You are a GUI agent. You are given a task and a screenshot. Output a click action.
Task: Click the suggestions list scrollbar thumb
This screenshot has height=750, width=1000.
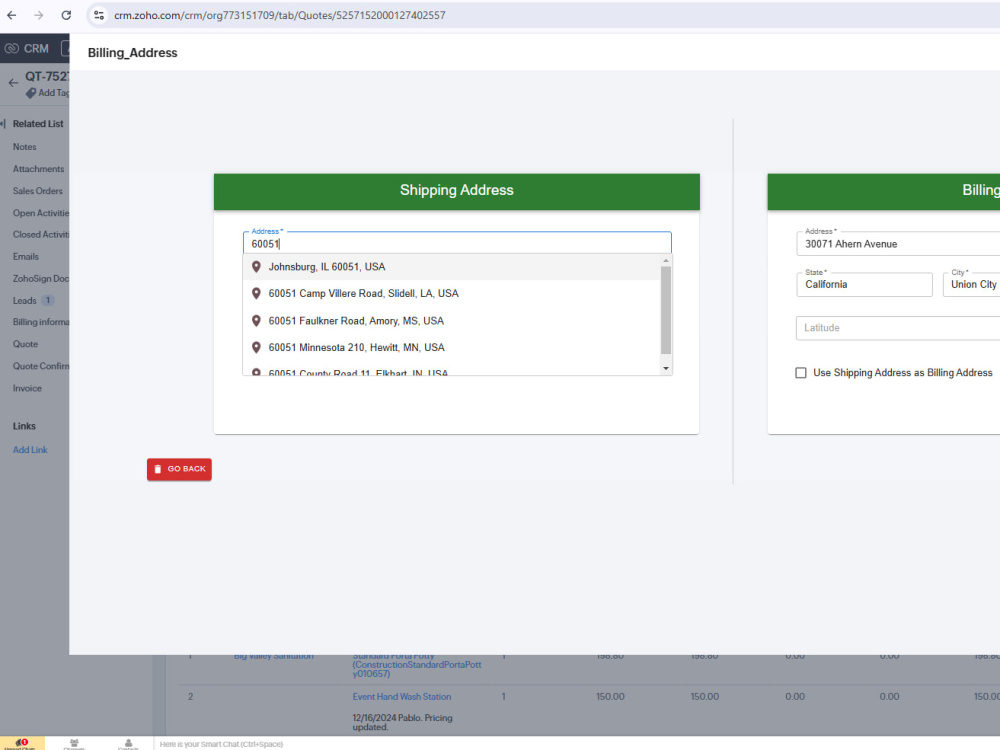click(666, 310)
